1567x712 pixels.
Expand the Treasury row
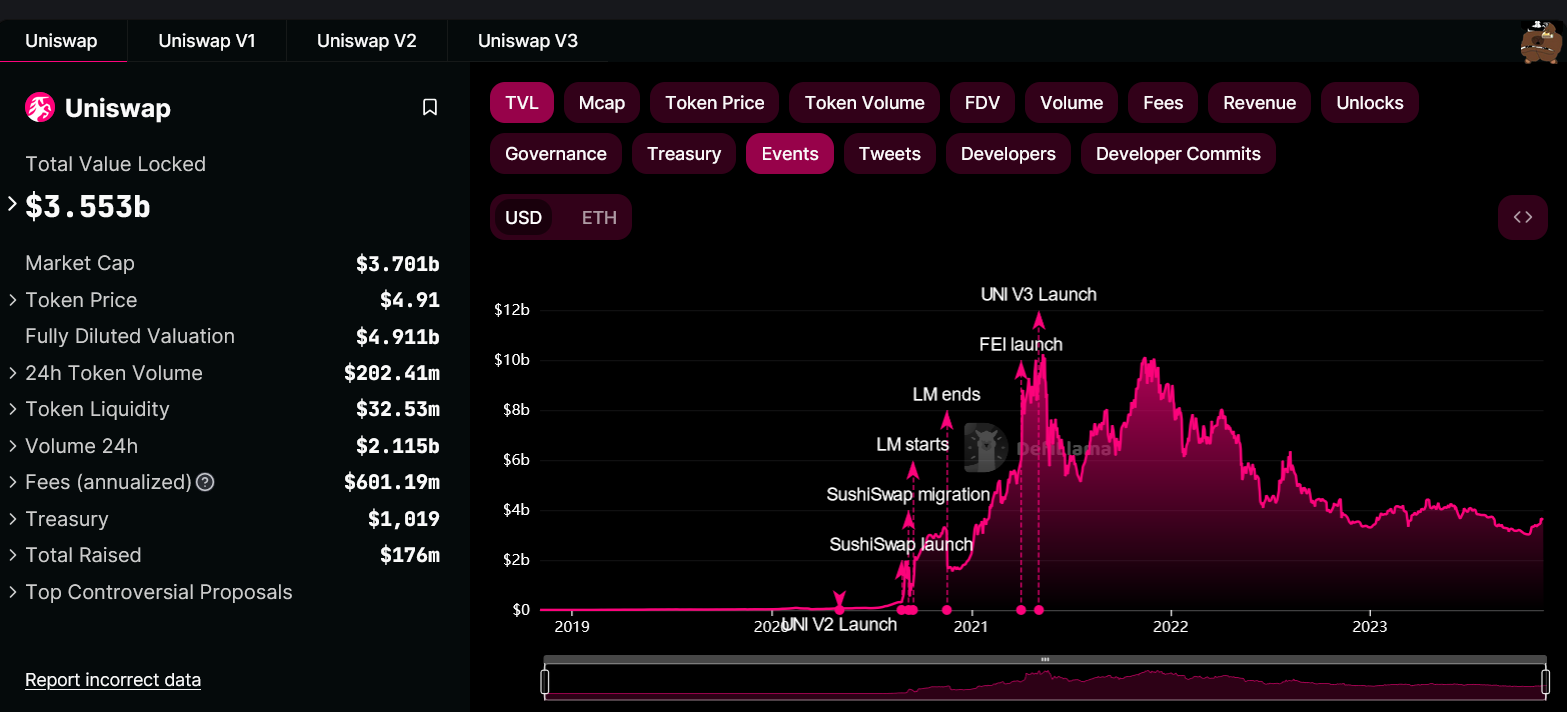coord(12,519)
